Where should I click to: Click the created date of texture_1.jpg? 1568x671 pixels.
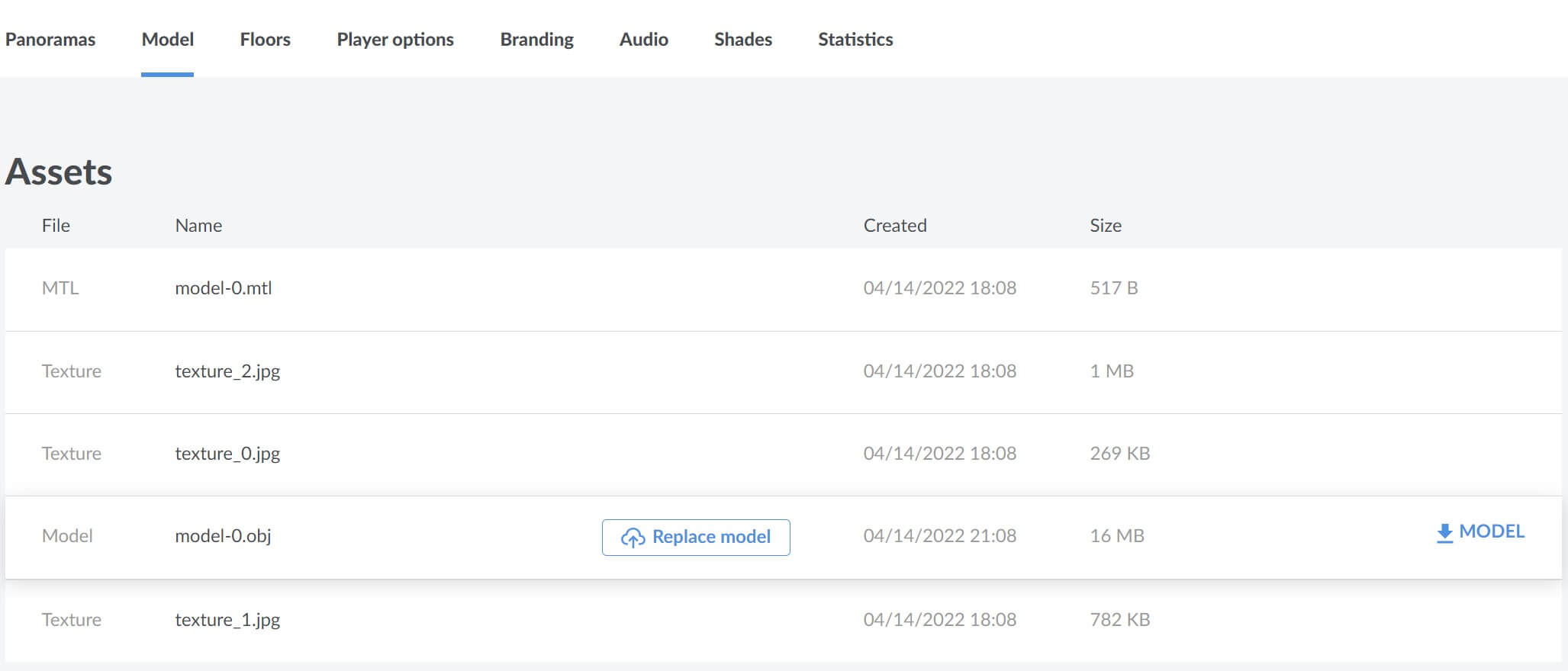tap(940, 620)
